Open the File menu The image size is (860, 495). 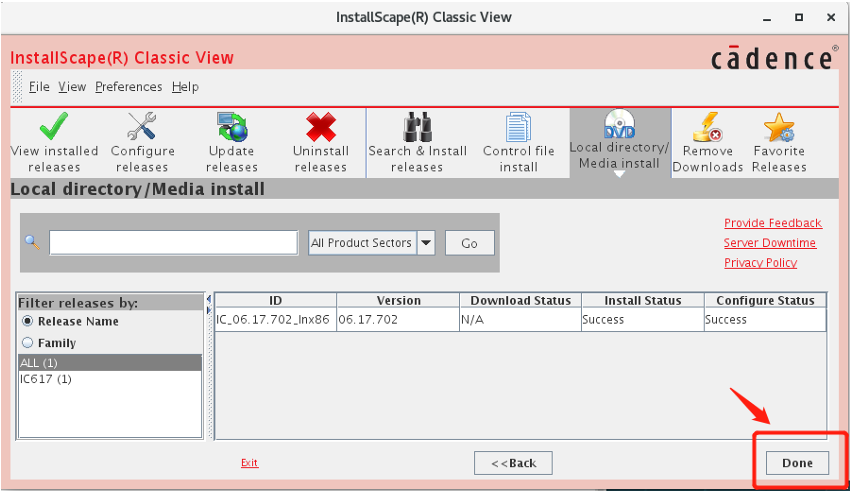pyautogui.click(x=39, y=87)
